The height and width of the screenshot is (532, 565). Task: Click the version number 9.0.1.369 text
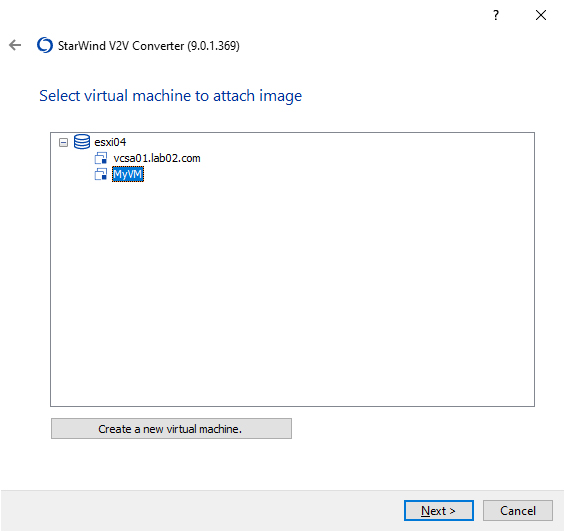pyautogui.click(x=213, y=46)
